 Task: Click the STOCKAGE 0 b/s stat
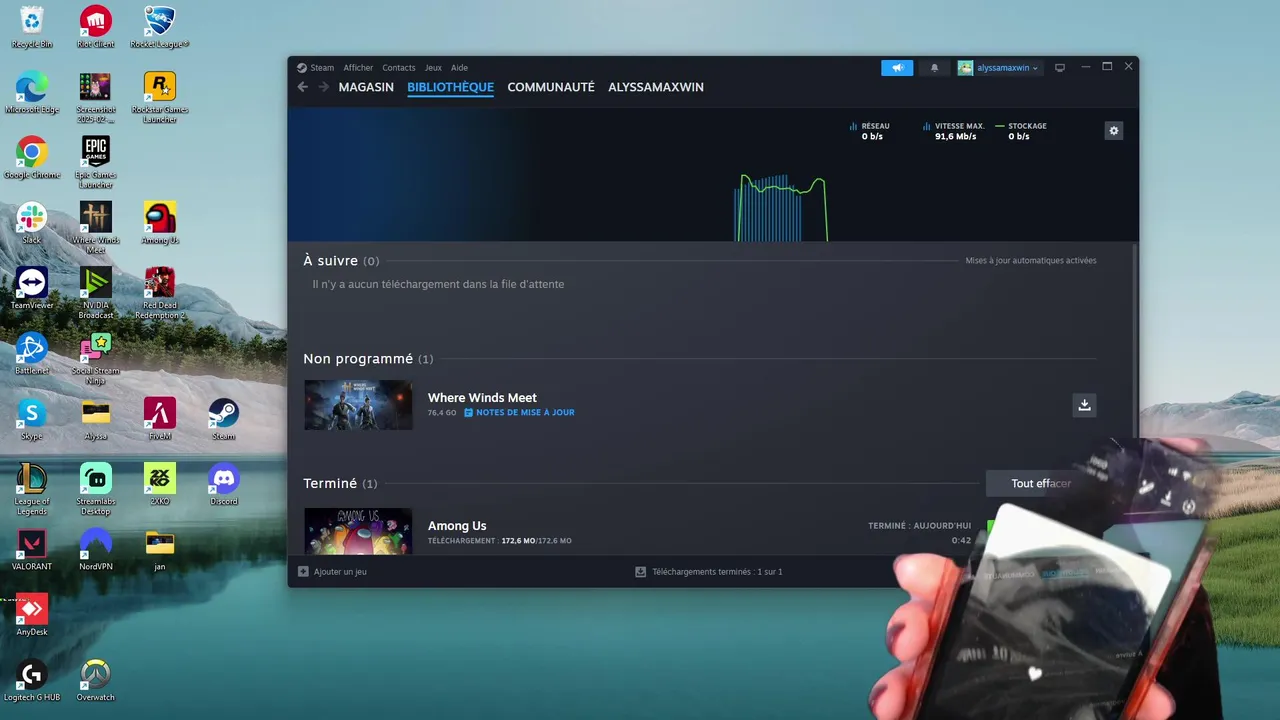coord(1021,131)
